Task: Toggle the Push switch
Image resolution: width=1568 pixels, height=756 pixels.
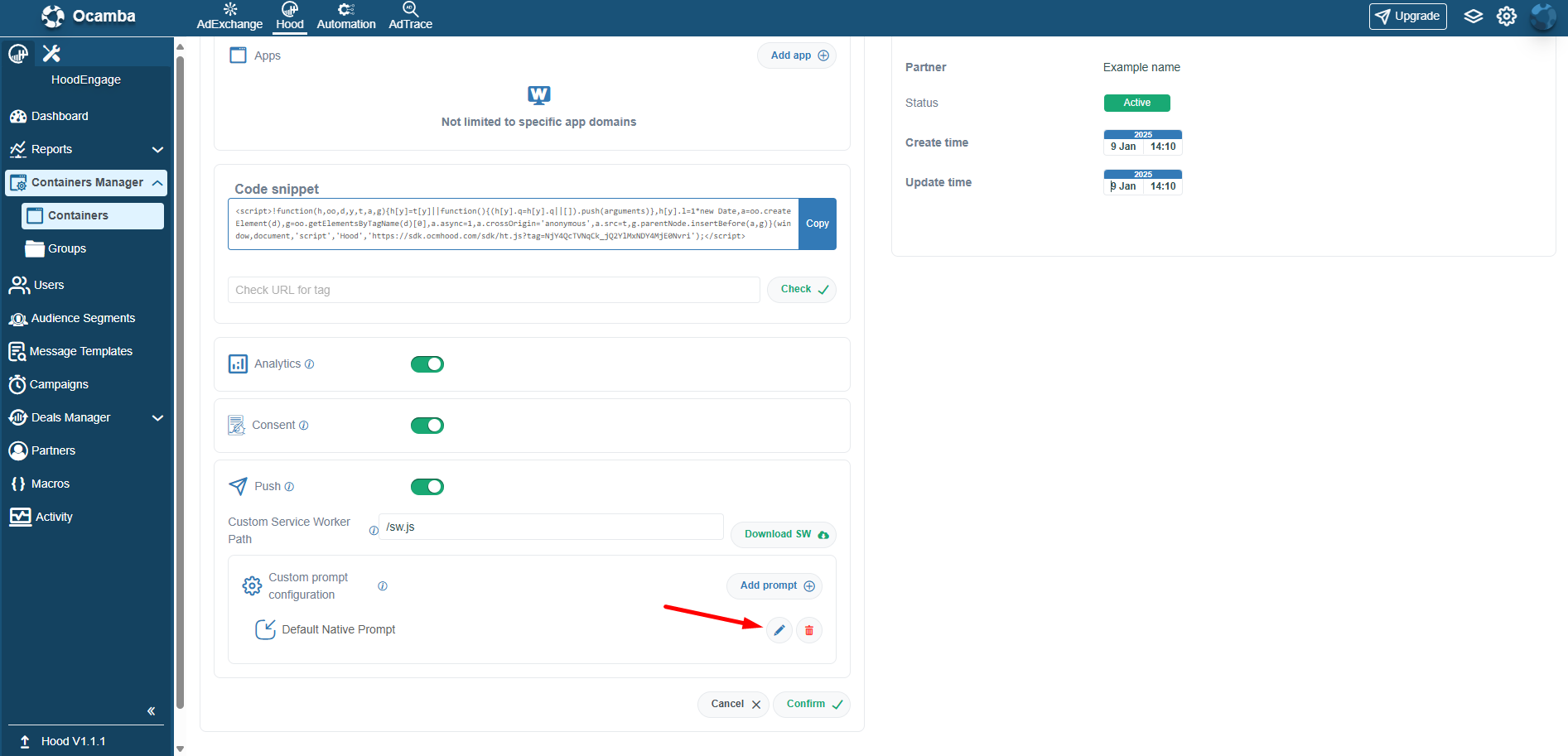Action: [x=427, y=487]
